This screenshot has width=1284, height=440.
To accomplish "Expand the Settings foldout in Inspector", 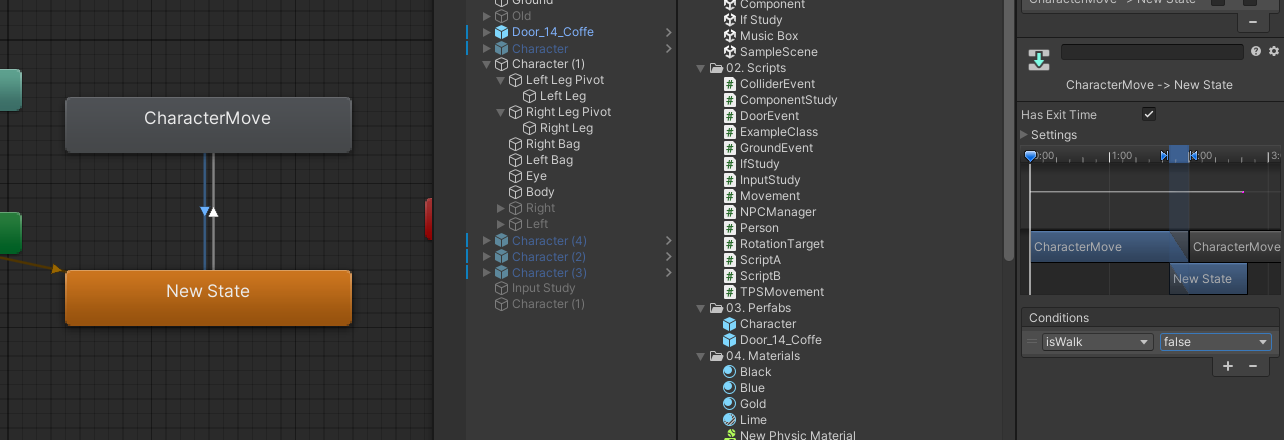I will tap(1024, 135).
